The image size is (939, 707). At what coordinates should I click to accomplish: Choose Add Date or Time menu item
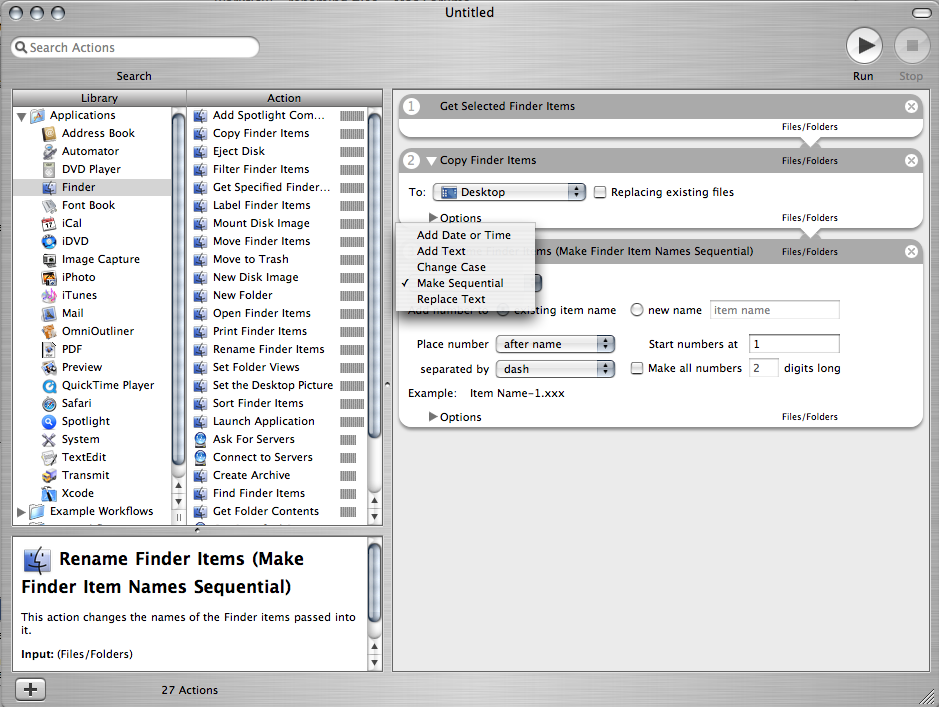[465, 235]
